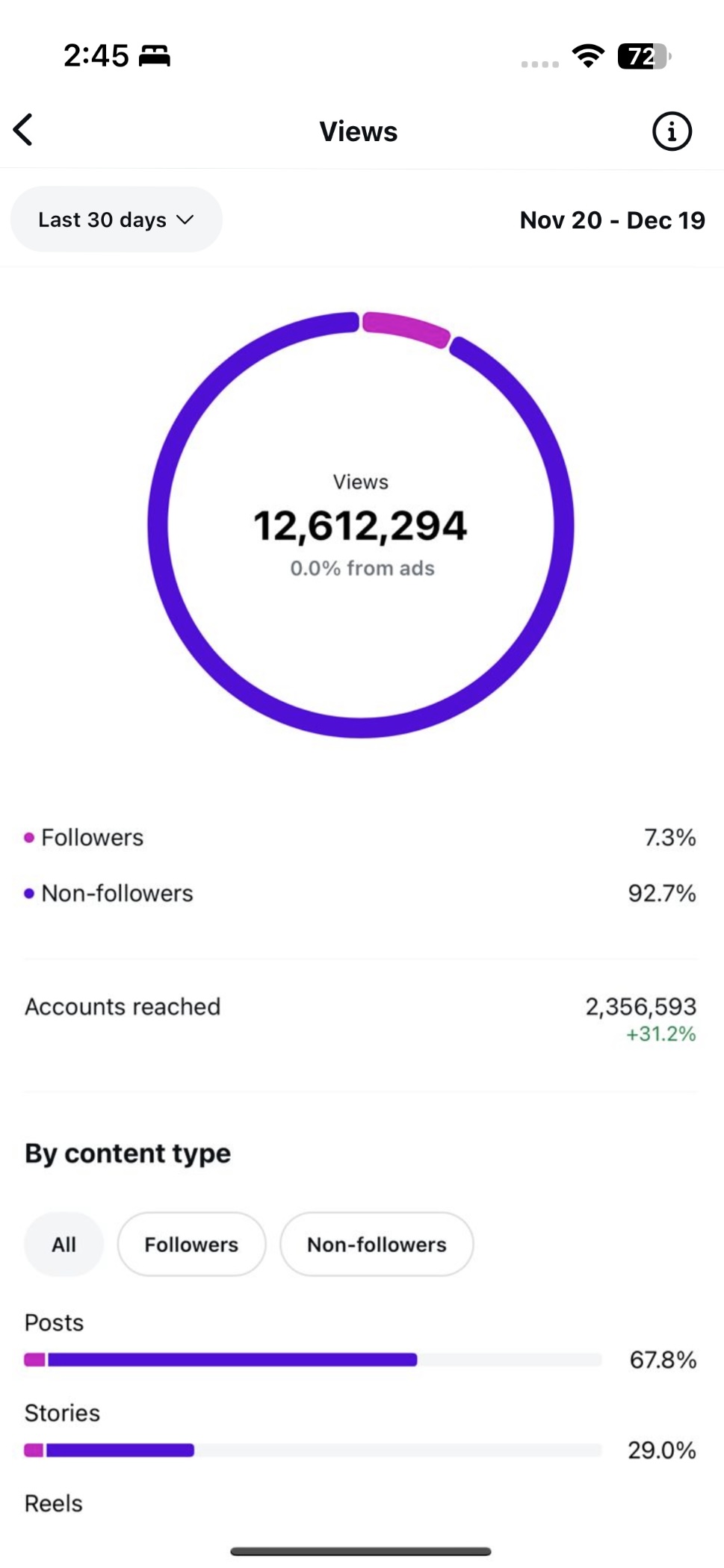Open the Accounts reached row
The width and height of the screenshot is (724, 1568).
pyautogui.click(x=360, y=1007)
